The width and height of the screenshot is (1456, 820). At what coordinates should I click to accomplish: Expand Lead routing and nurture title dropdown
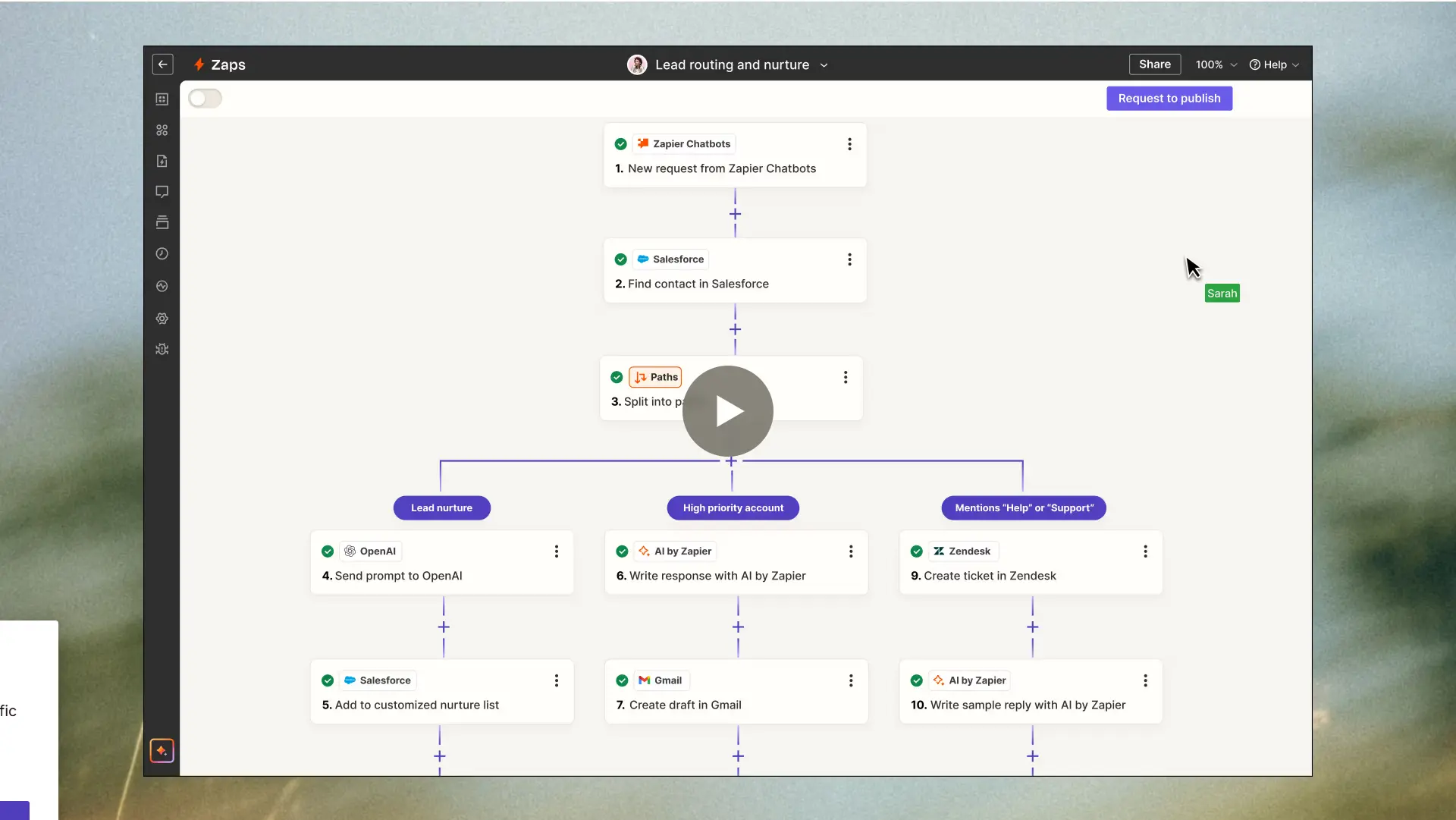(824, 65)
